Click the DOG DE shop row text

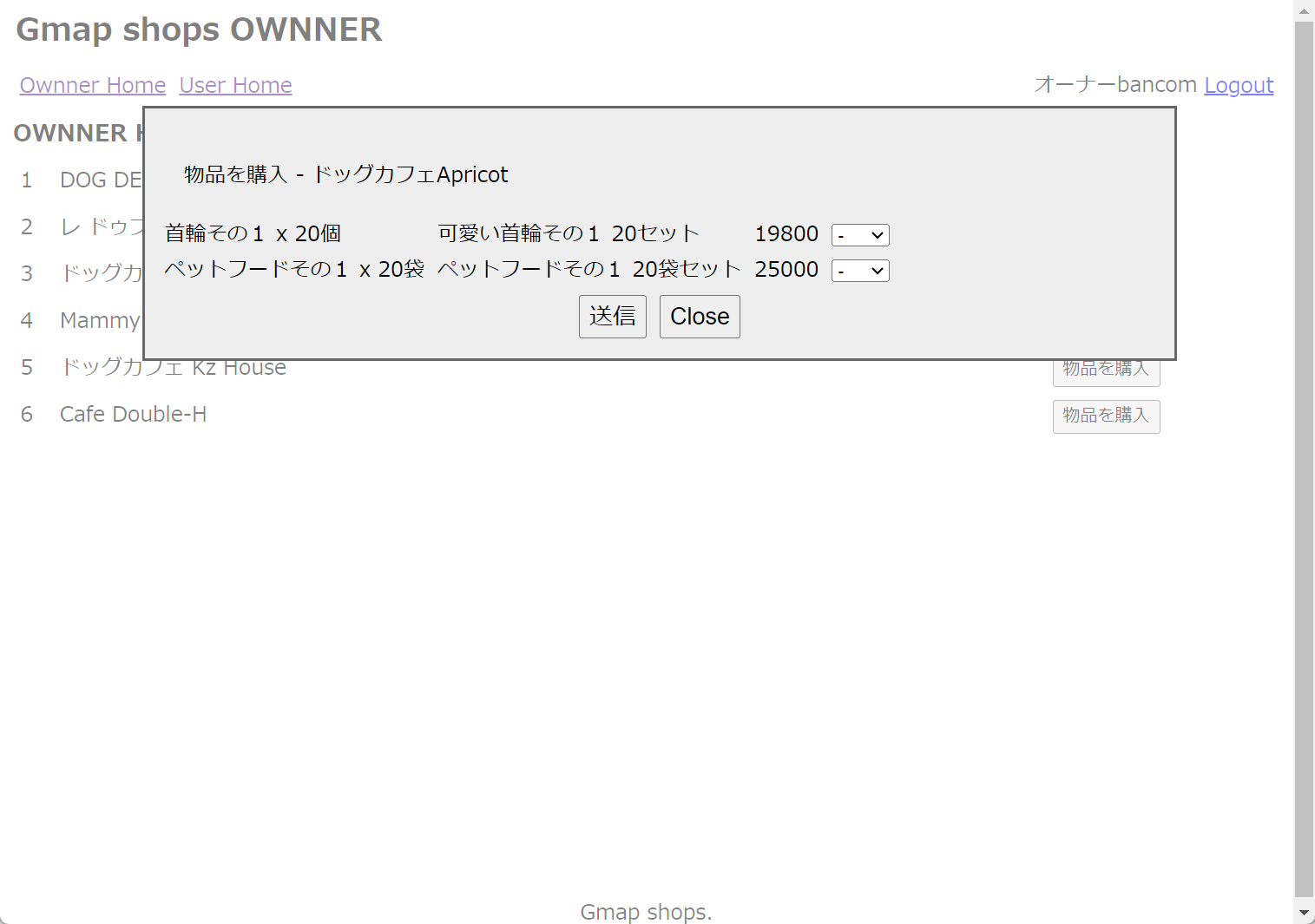[x=101, y=180]
